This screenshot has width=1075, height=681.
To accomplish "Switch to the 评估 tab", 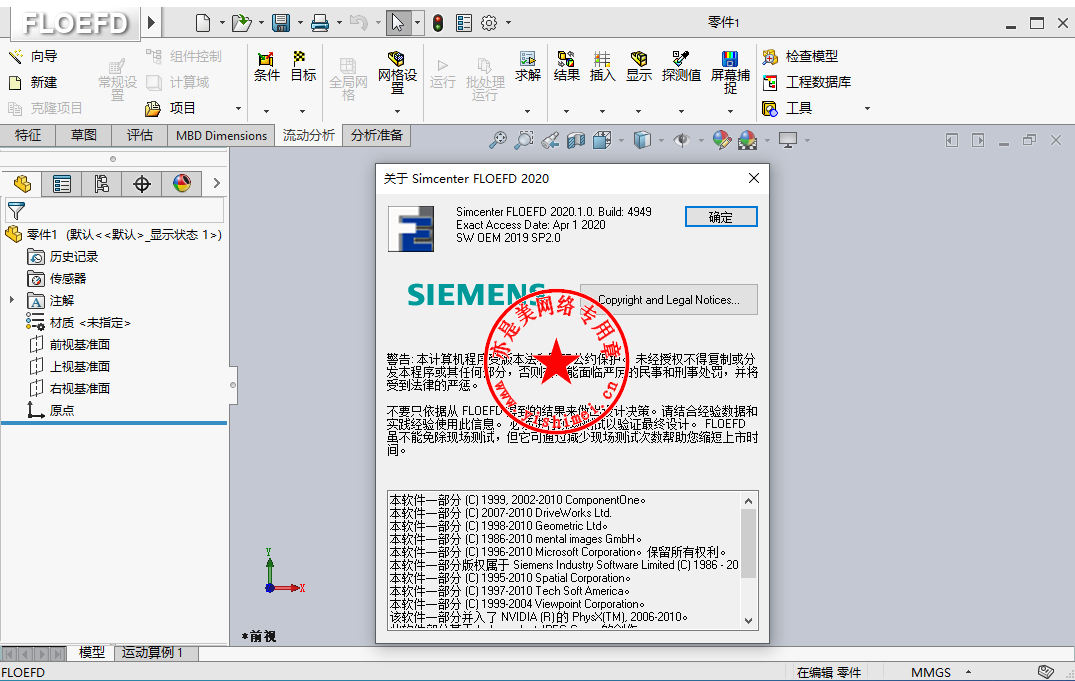I will point(140,135).
